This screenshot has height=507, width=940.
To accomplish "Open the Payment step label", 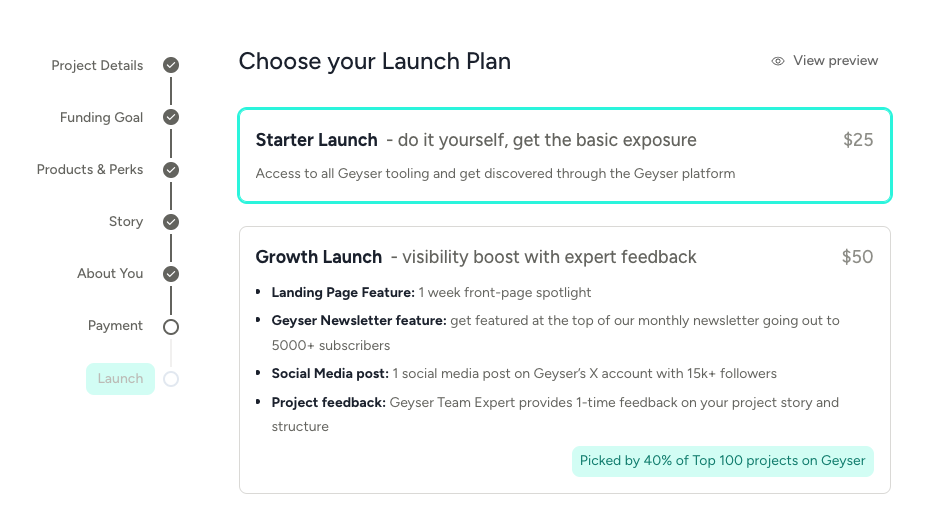I will pyautogui.click(x=115, y=326).
